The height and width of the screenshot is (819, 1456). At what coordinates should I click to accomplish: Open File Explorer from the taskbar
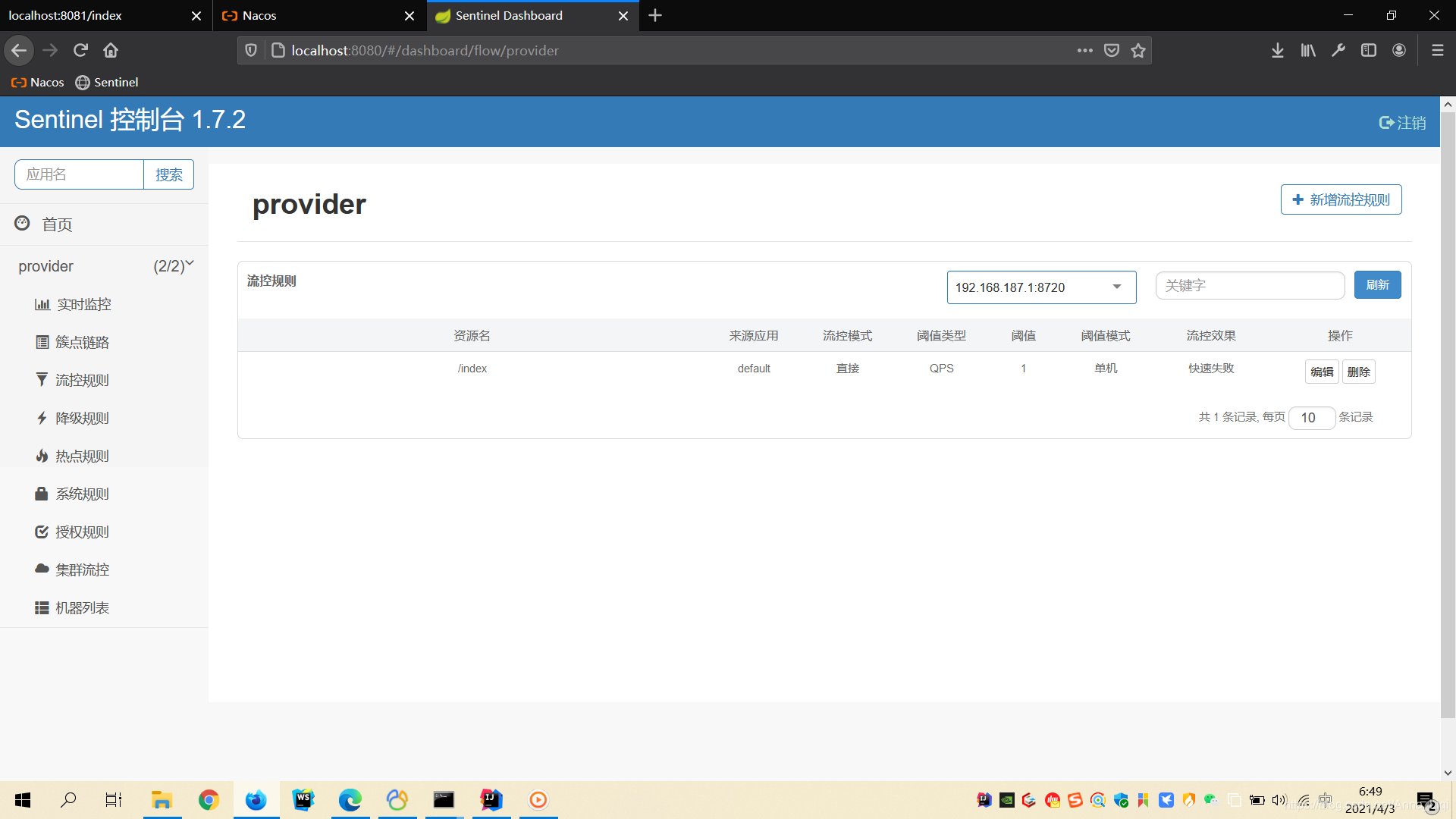click(162, 800)
